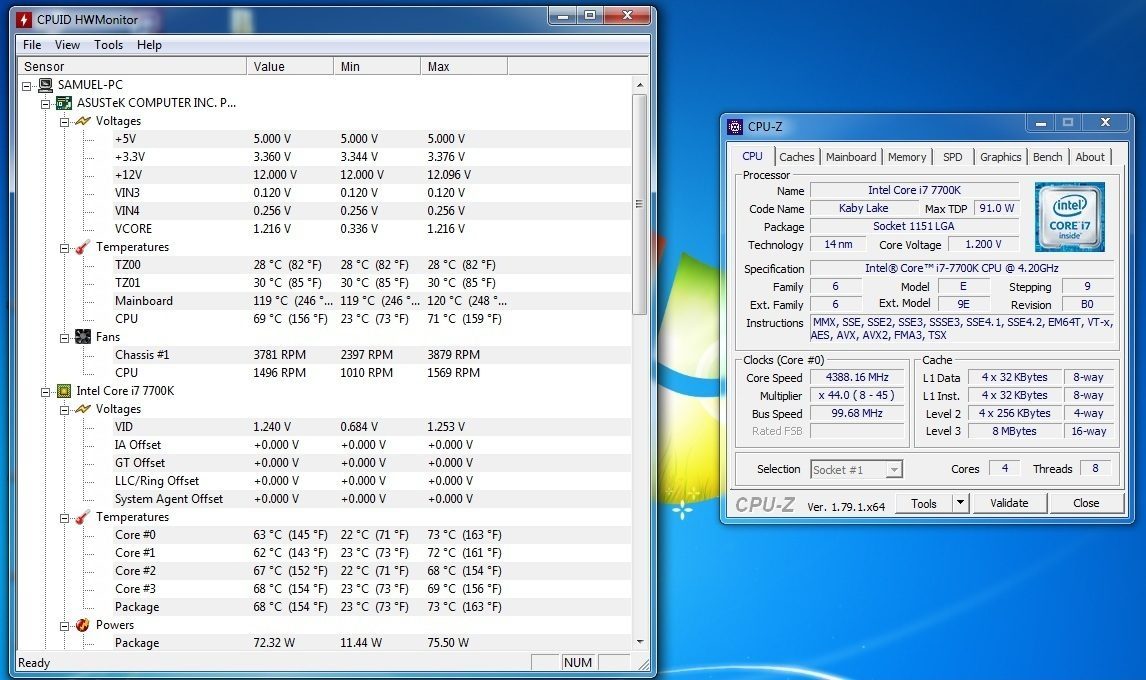The height and width of the screenshot is (680, 1146).
Task: Click the HWMonitor vertical scrollbar thumb
Action: pos(640,204)
